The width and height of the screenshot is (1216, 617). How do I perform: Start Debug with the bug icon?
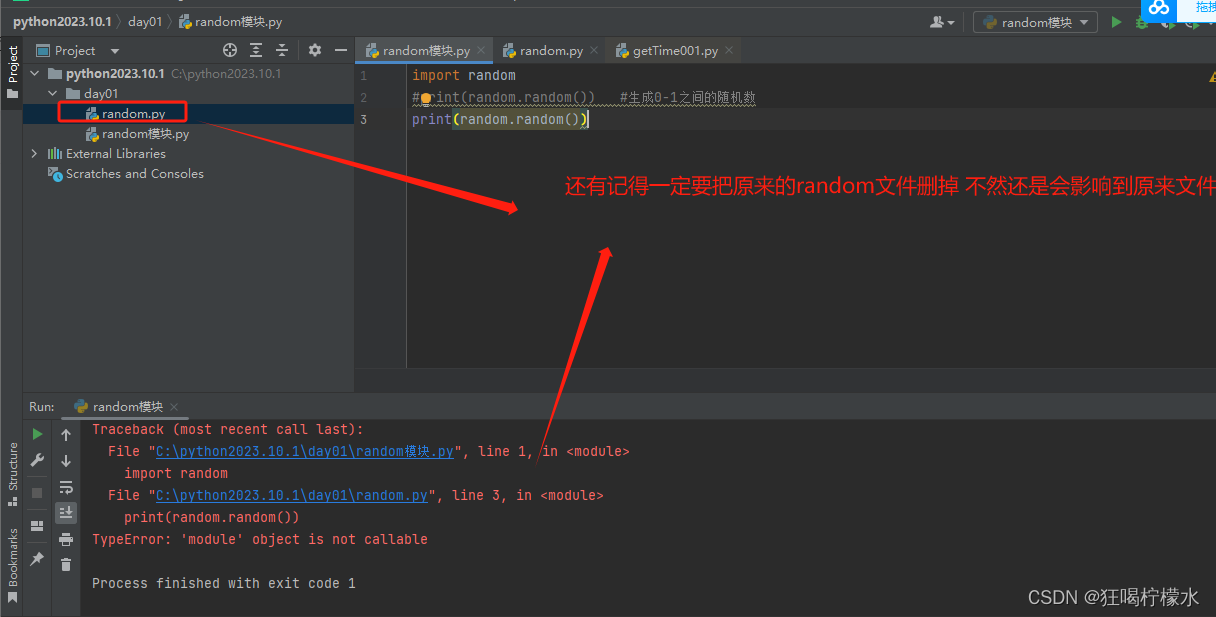click(x=1140, y=21)
